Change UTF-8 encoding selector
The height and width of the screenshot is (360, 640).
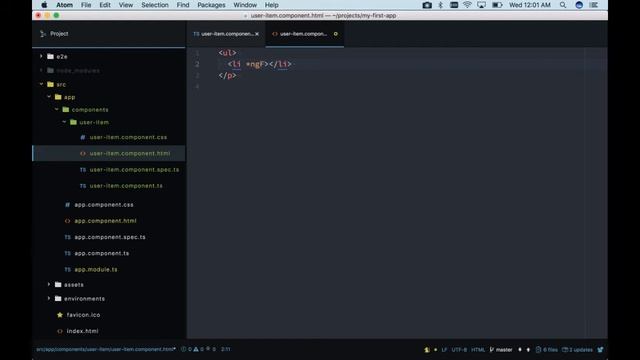click(459, 350)
